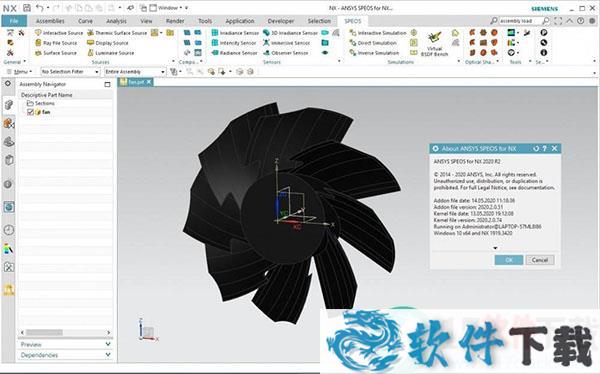This screenshot has width=600, height=374.
Task: Create a Radiance Sensor
Action: point(235,53)
